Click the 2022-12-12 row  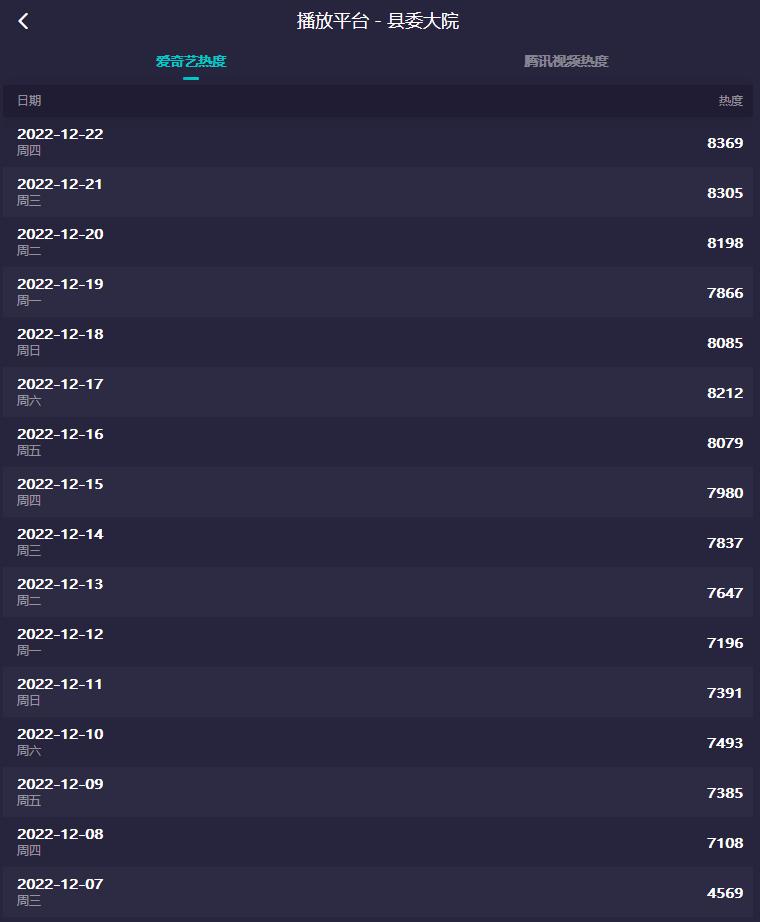[x=380, y=642]
